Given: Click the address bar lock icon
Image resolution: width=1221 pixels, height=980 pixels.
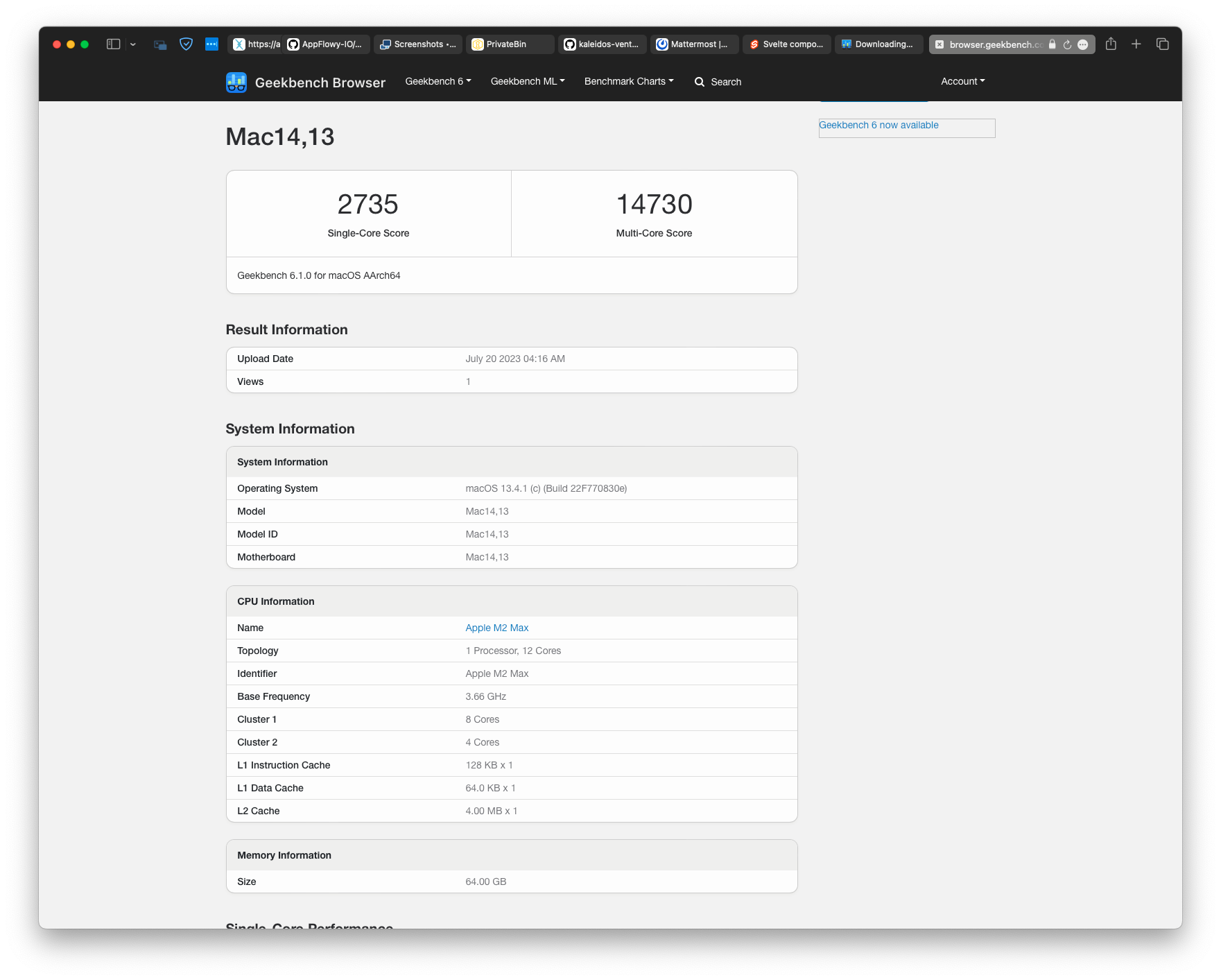Looking at the screenshot, I should pyautogui.click(x=1052, y=44).
